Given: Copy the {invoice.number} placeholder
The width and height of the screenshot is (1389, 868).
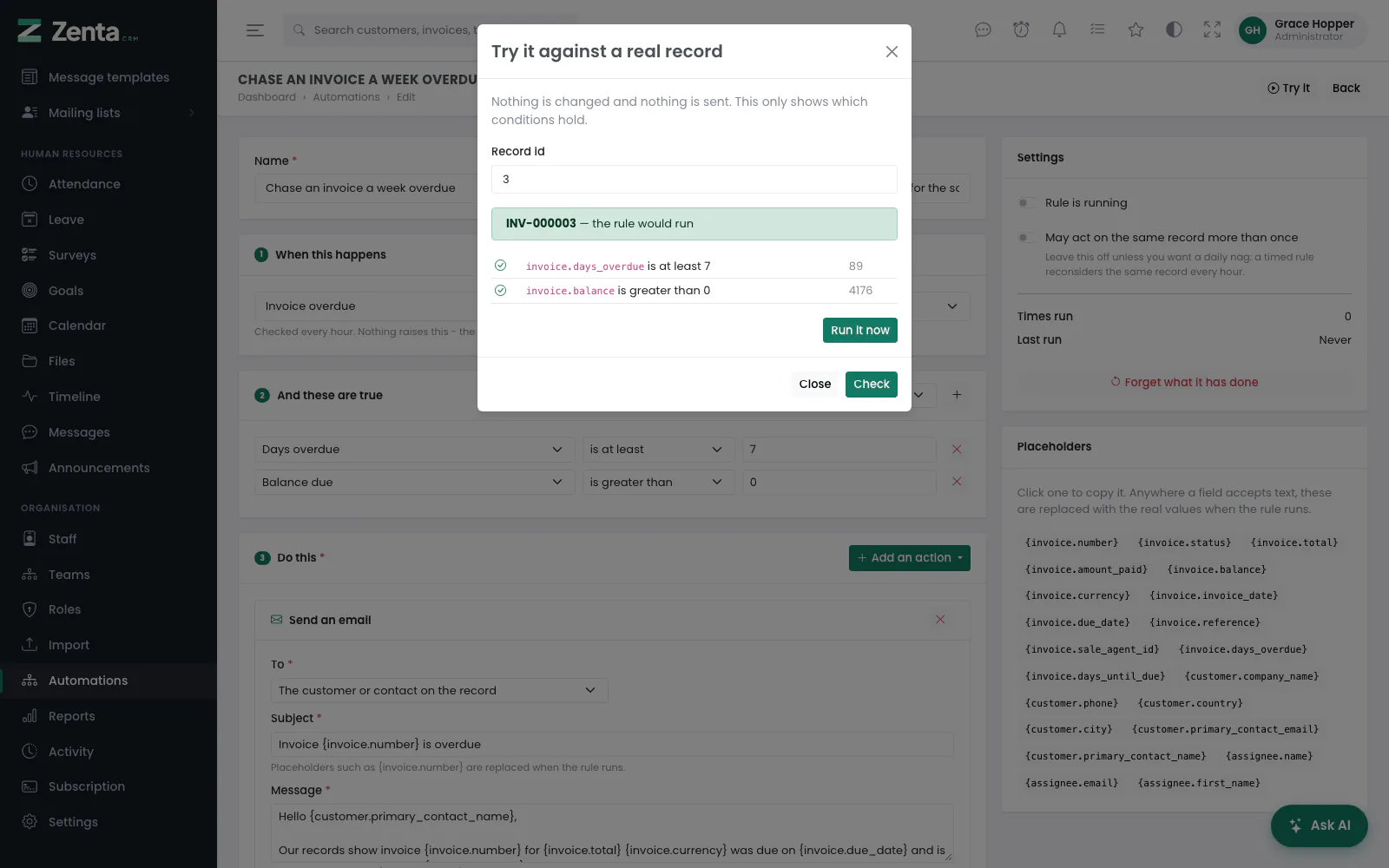Looking at the screenshot, I should 1071,543.
